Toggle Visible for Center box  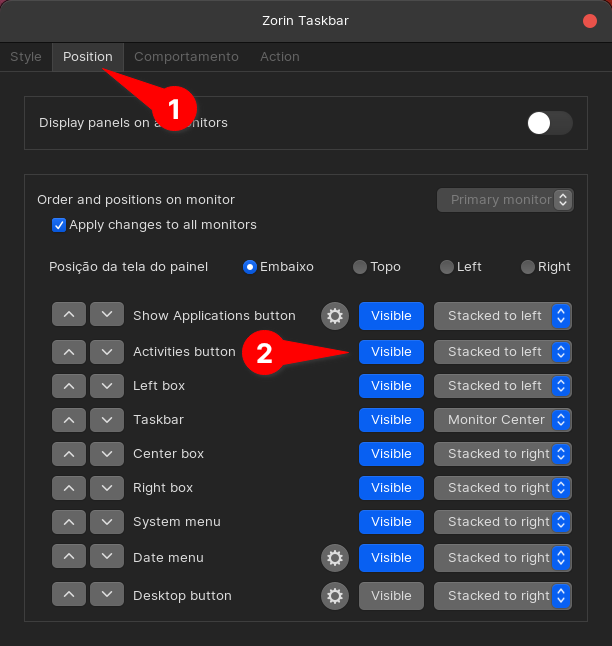click(x=391, y=454)
